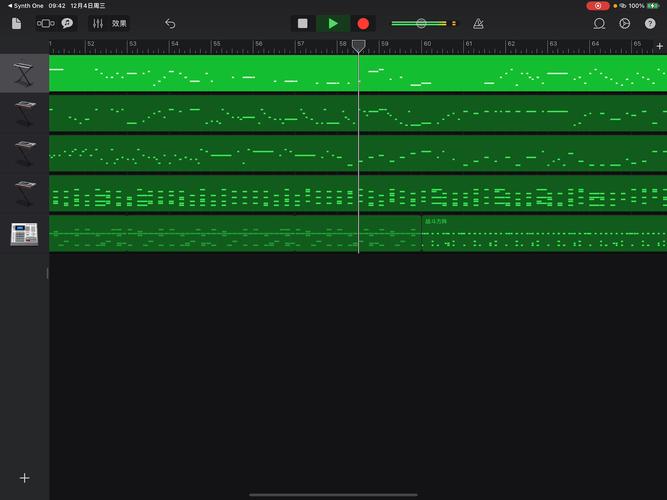The height and width of the screenshot is (500, 667).
Task: Expand track headers using the sidebar handle
Action: (x=47, y=273)
